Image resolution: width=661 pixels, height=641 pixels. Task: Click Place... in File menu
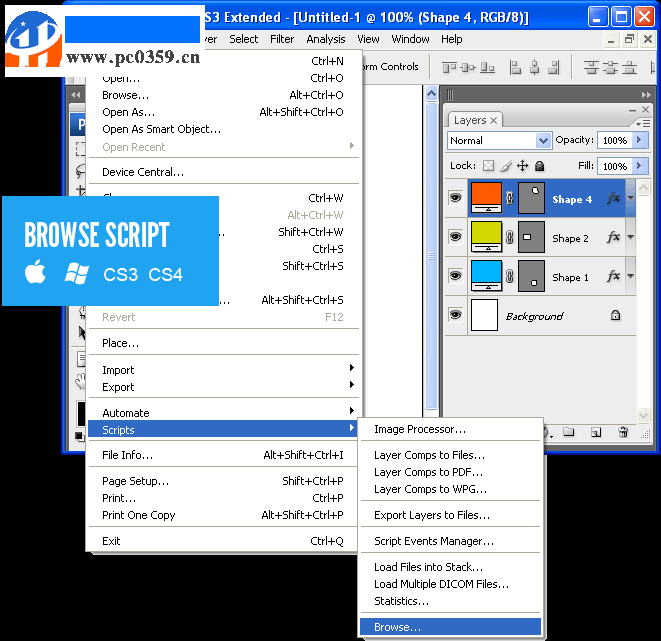(x=223, y=343)
